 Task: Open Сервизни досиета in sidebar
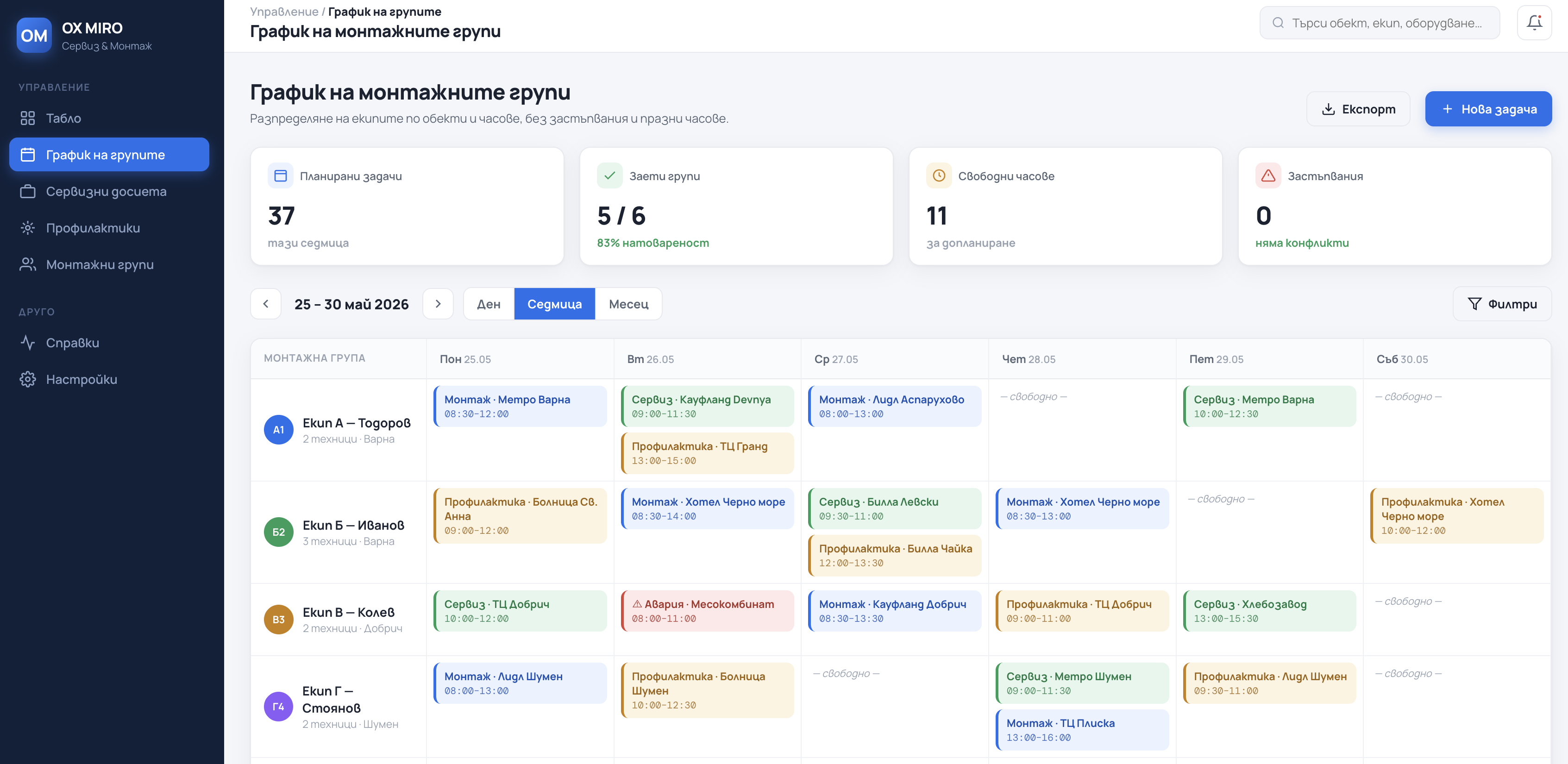[x=110, y=191]
